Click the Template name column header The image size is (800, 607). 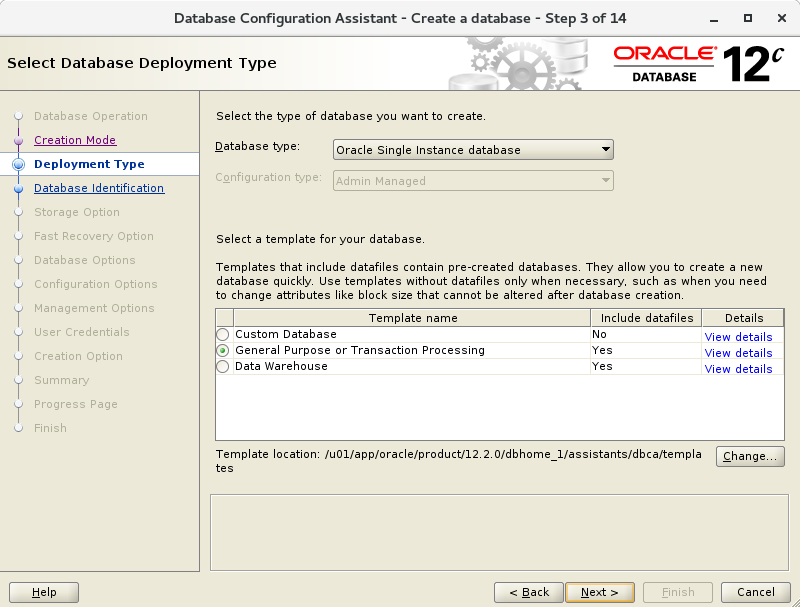(x=412, y=318)
